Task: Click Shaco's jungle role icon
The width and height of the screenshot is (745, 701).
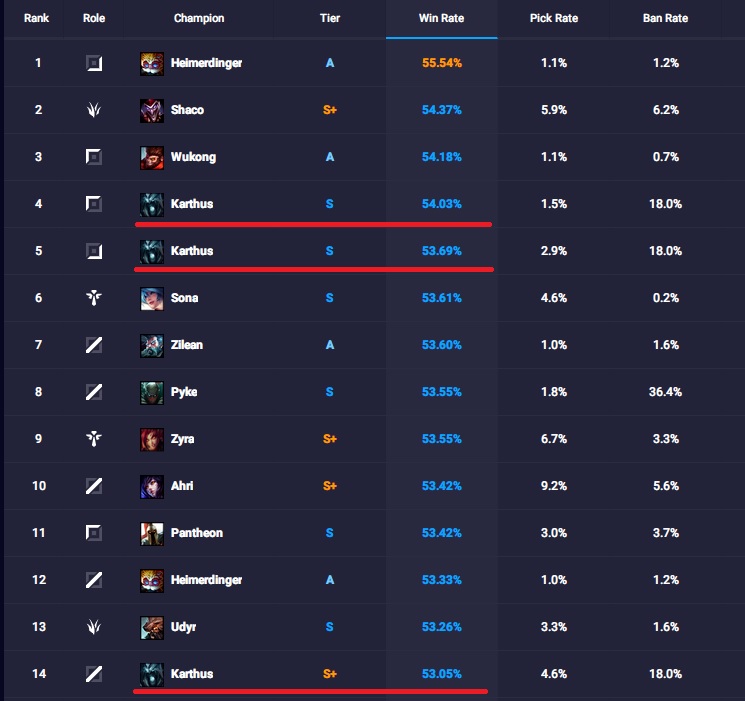Action: (94, 110)
